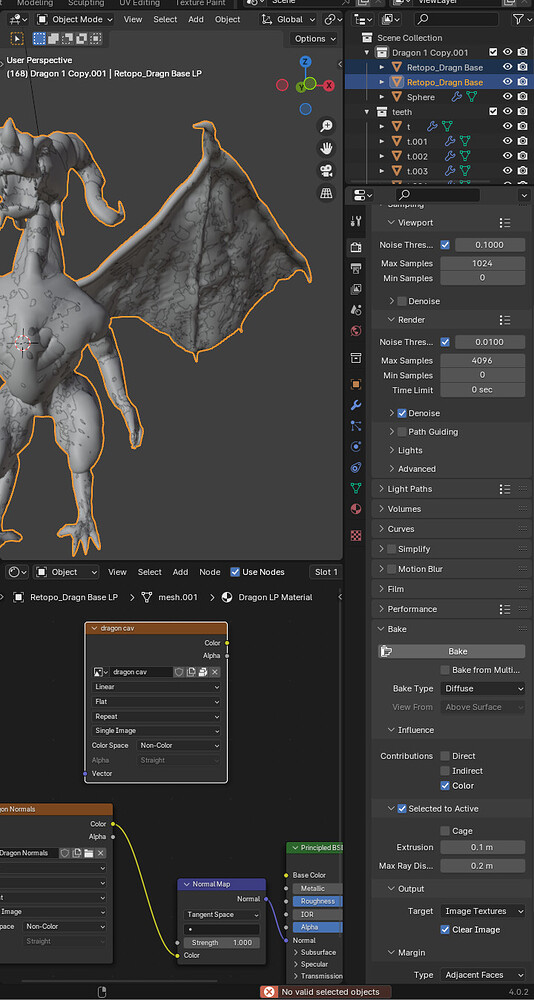This screenshot has width=534, height=1000.
Task: Open the Bake Type Diffuse dropdown
Action: [482, 689]
